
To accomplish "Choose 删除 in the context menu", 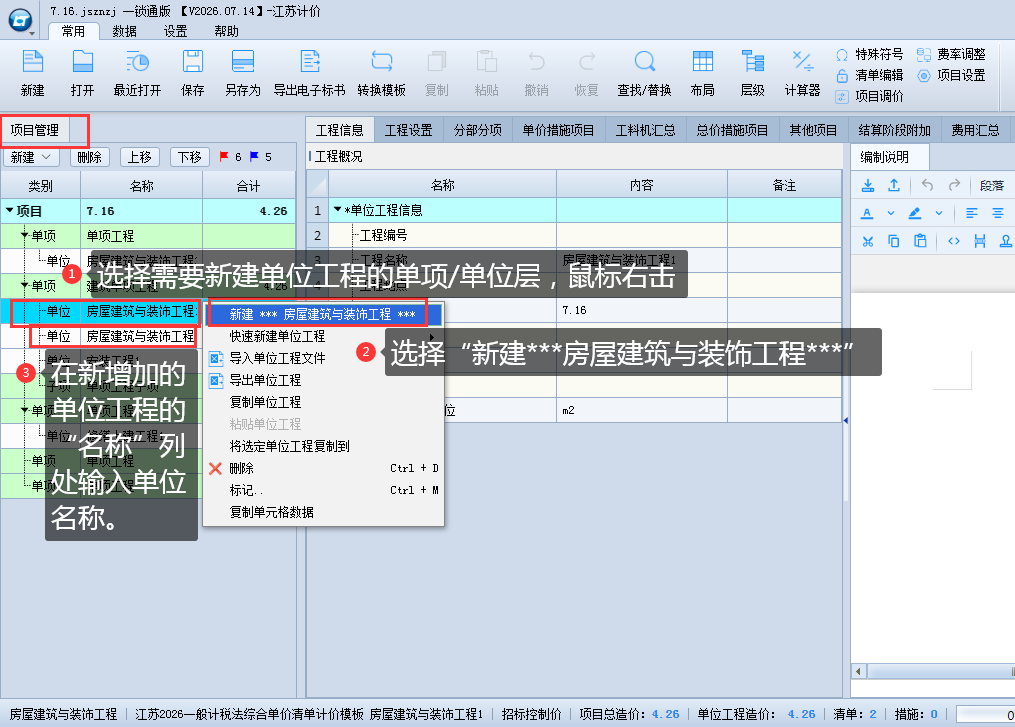I will (x=324, y=469).
